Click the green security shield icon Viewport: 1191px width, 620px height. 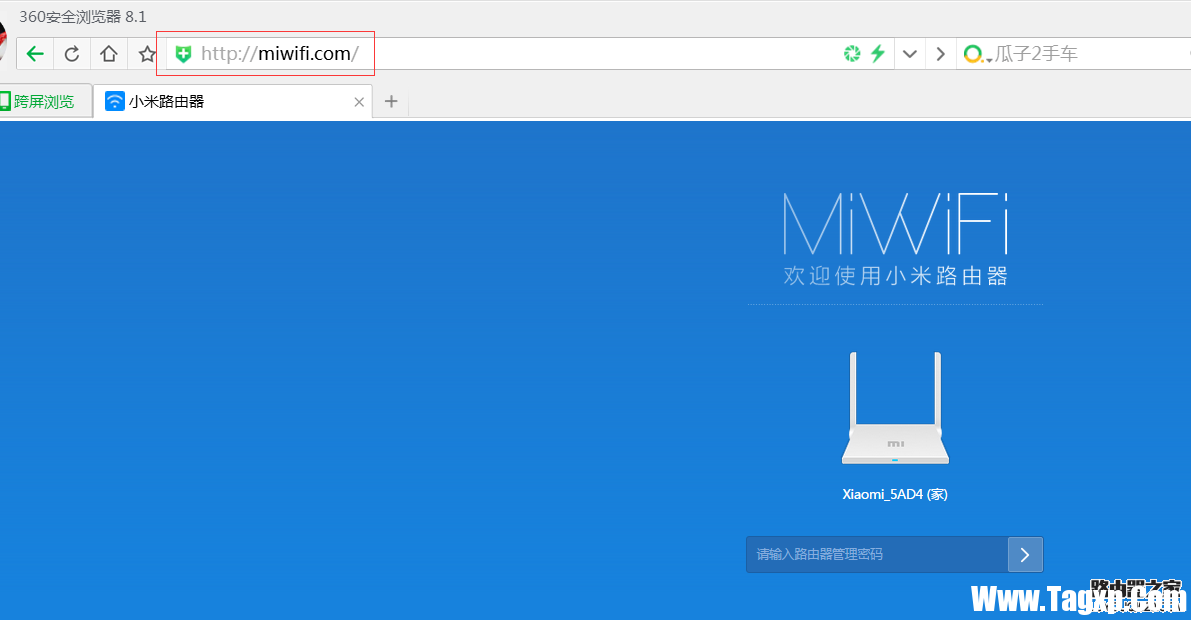pos(183,54)
